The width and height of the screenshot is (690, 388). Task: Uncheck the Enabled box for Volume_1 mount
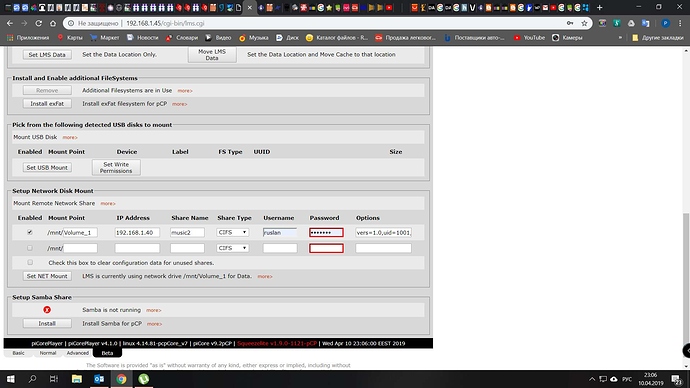(30, 232)
